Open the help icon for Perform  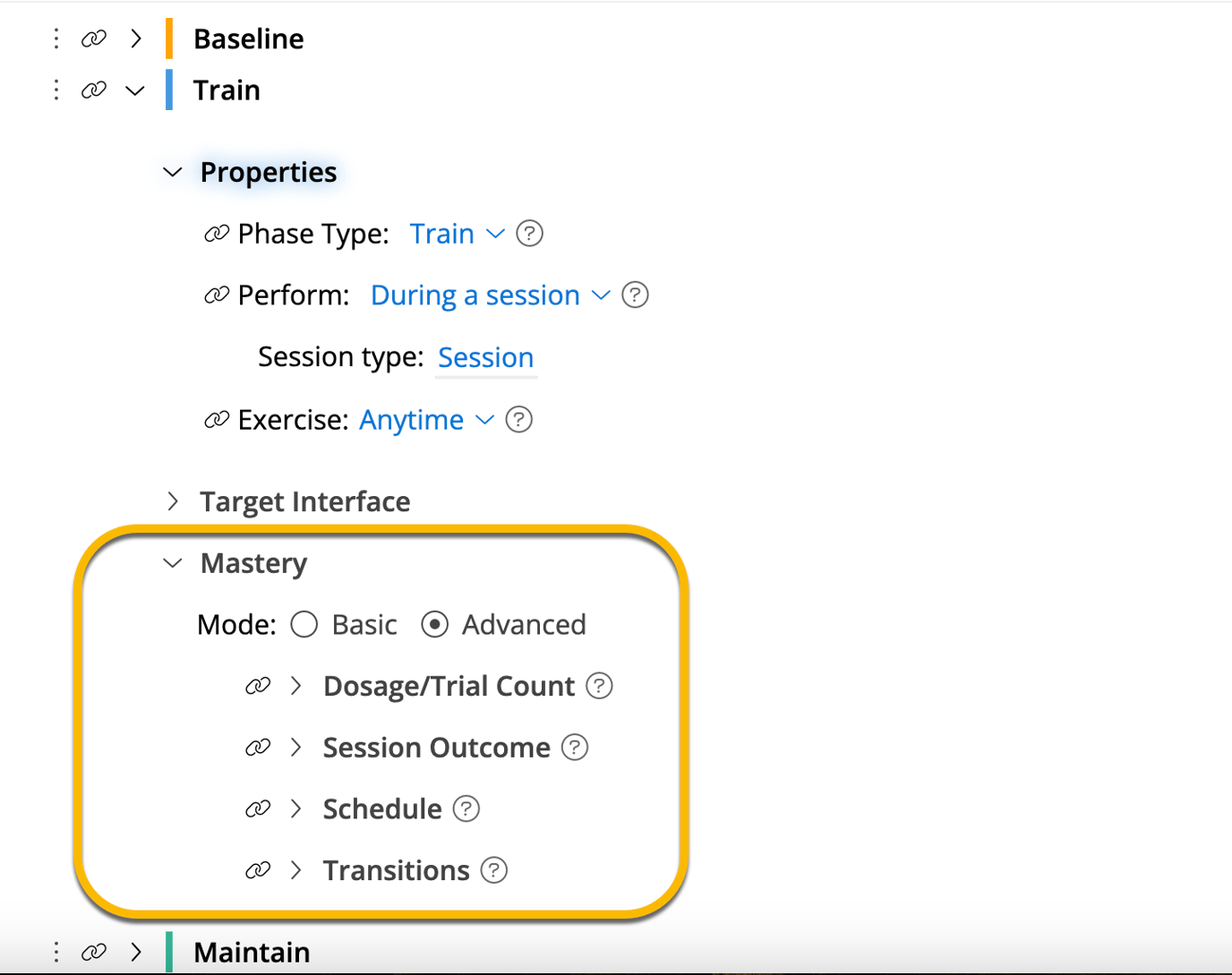click(x=635, y=295)
